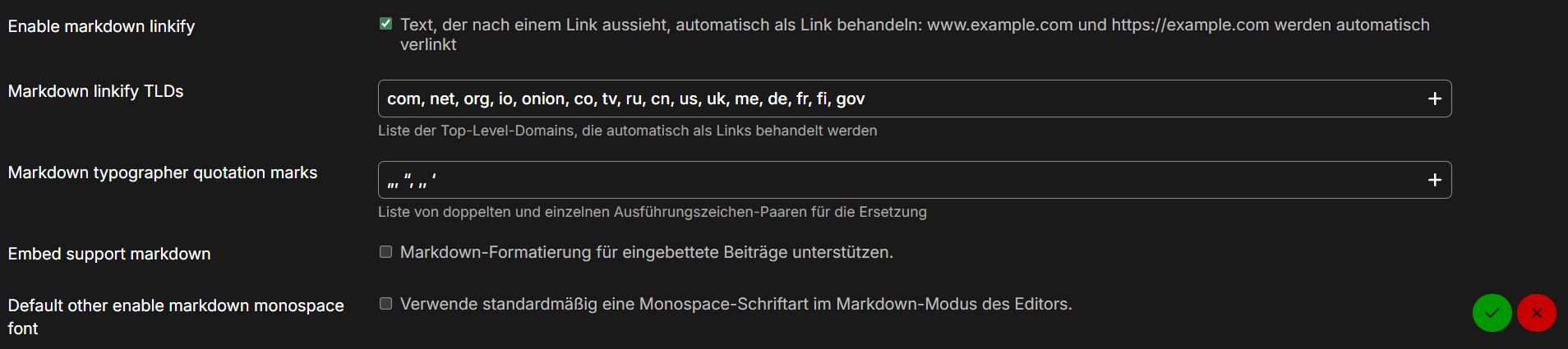Click the "Liste der Top-Level-Domains" help text
Screen dimensions: 1568x349
point(627,131)
